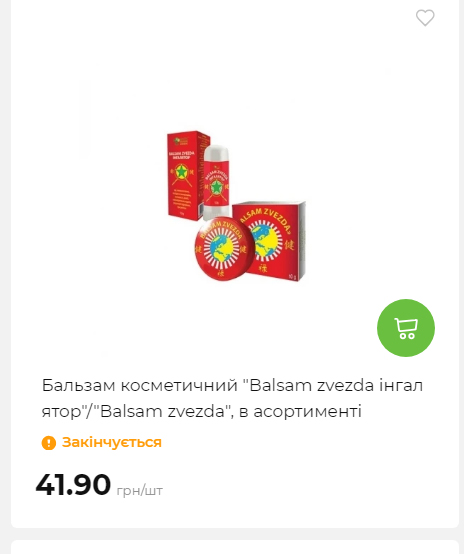
Task: Click the "Закінчується" low stock label
Action: pos(112,442)
